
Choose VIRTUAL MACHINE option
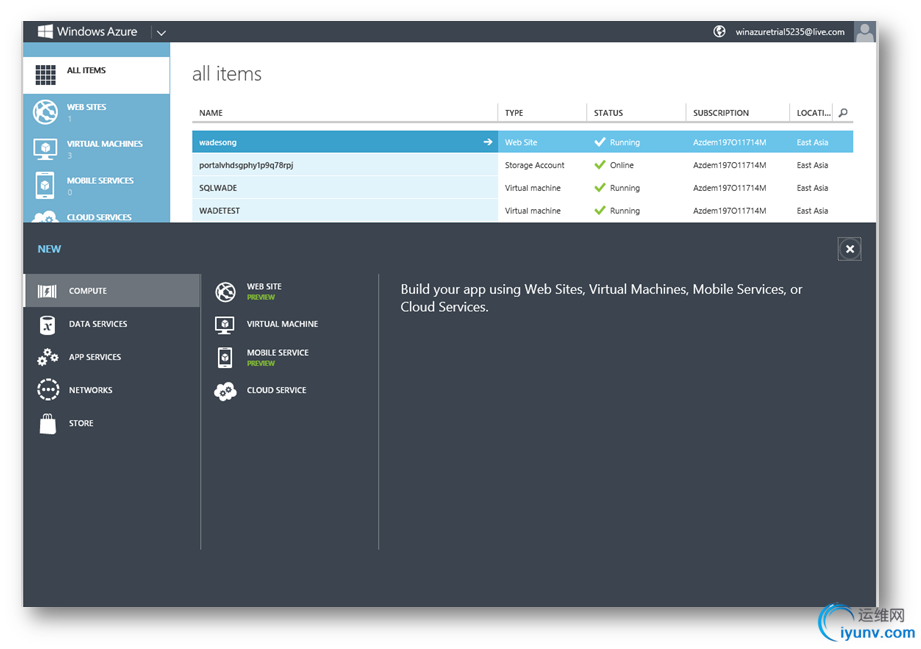(283, 324)
